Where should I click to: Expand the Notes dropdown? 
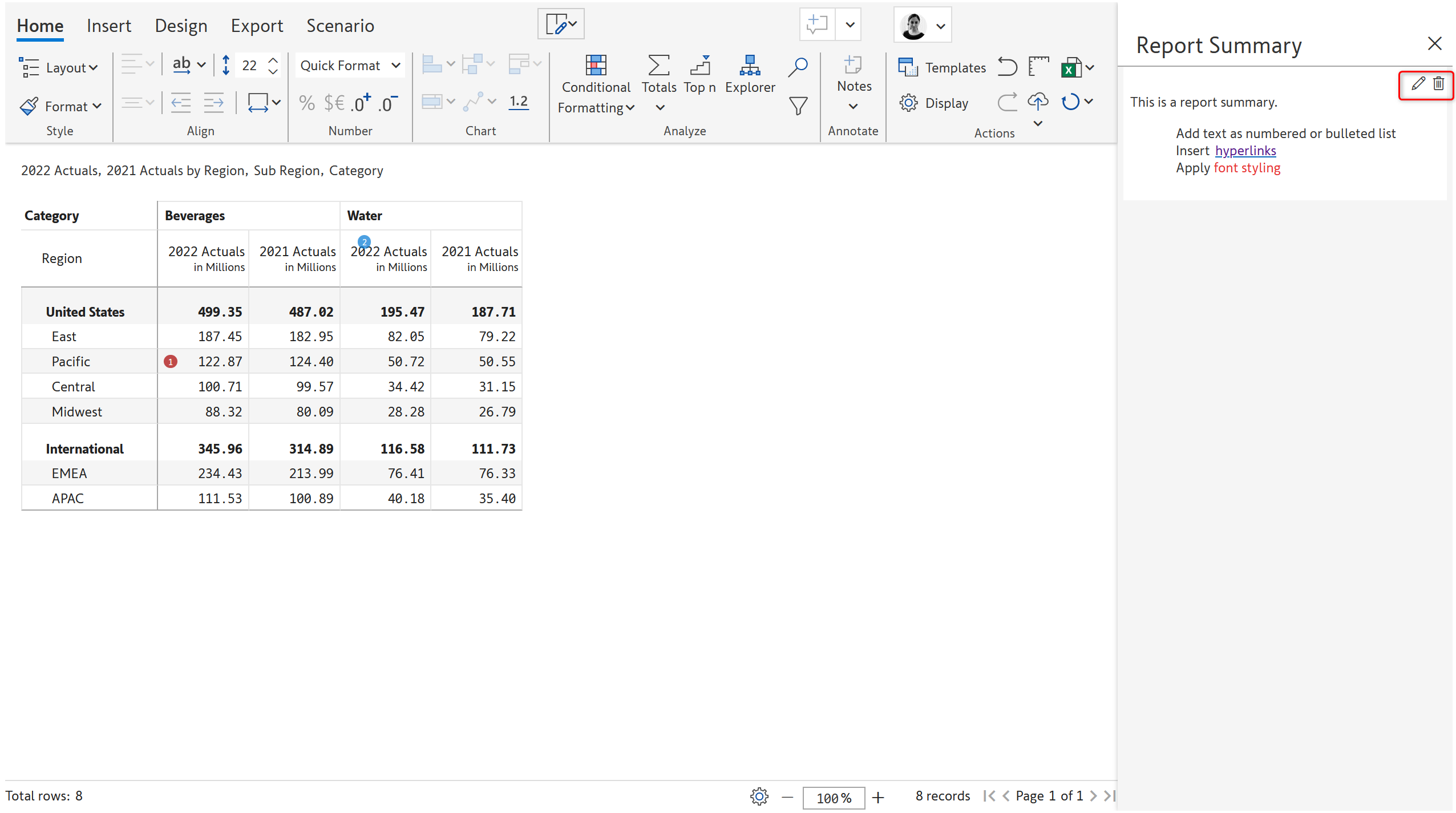pos(853,106)
